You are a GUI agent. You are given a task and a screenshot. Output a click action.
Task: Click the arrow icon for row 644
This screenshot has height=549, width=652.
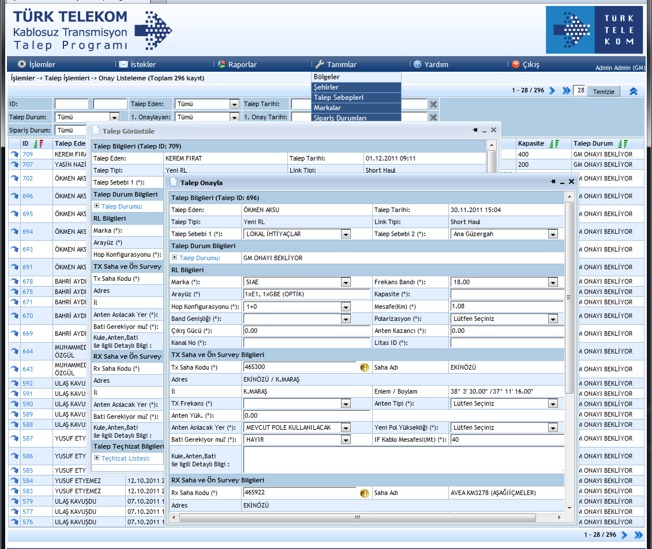click(x=15, y=351)
